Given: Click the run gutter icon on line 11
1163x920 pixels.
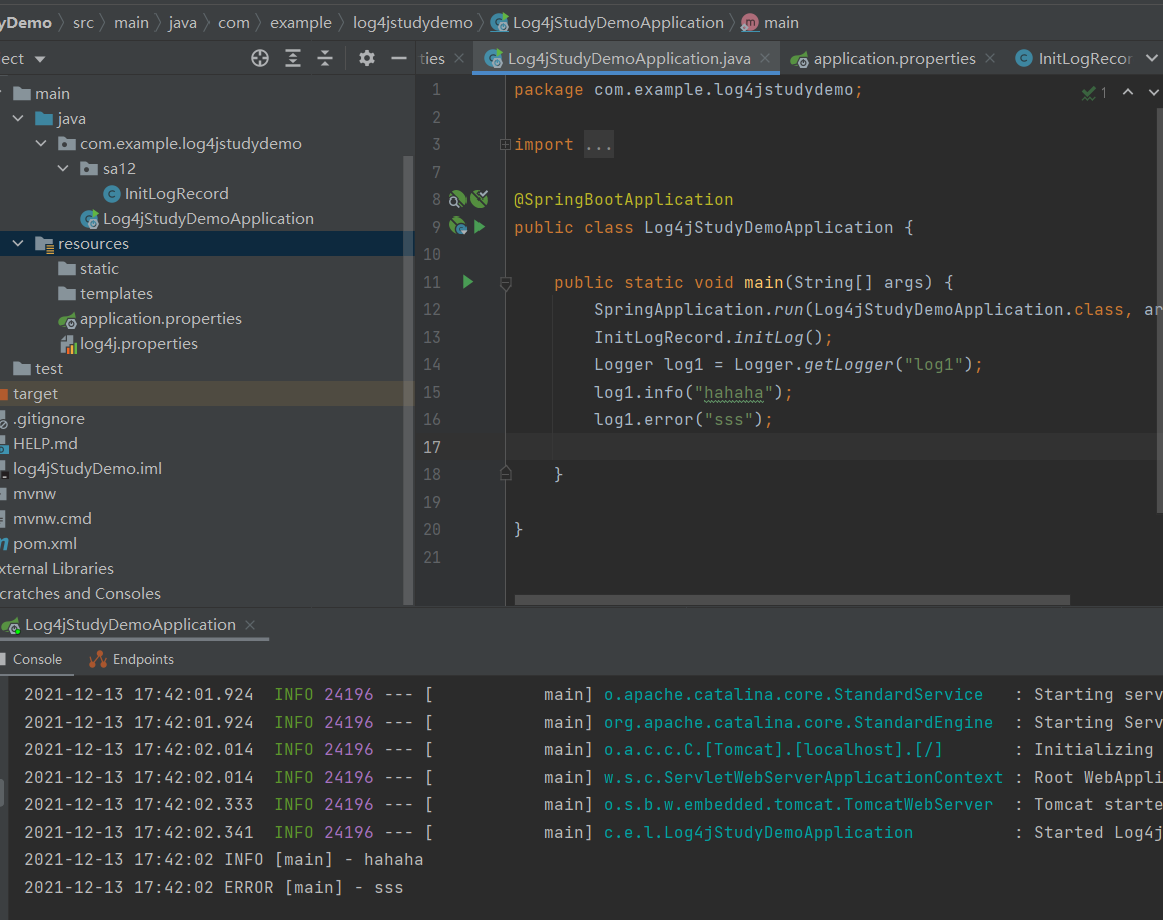Looking at the screenshot, I should tap(467, 282).
